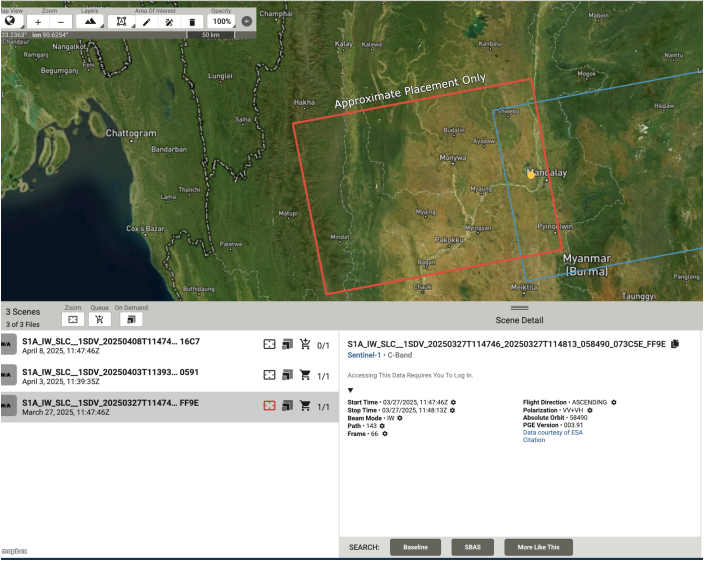
Task: Open the Layers dropdown
Action: coord(90,21)
